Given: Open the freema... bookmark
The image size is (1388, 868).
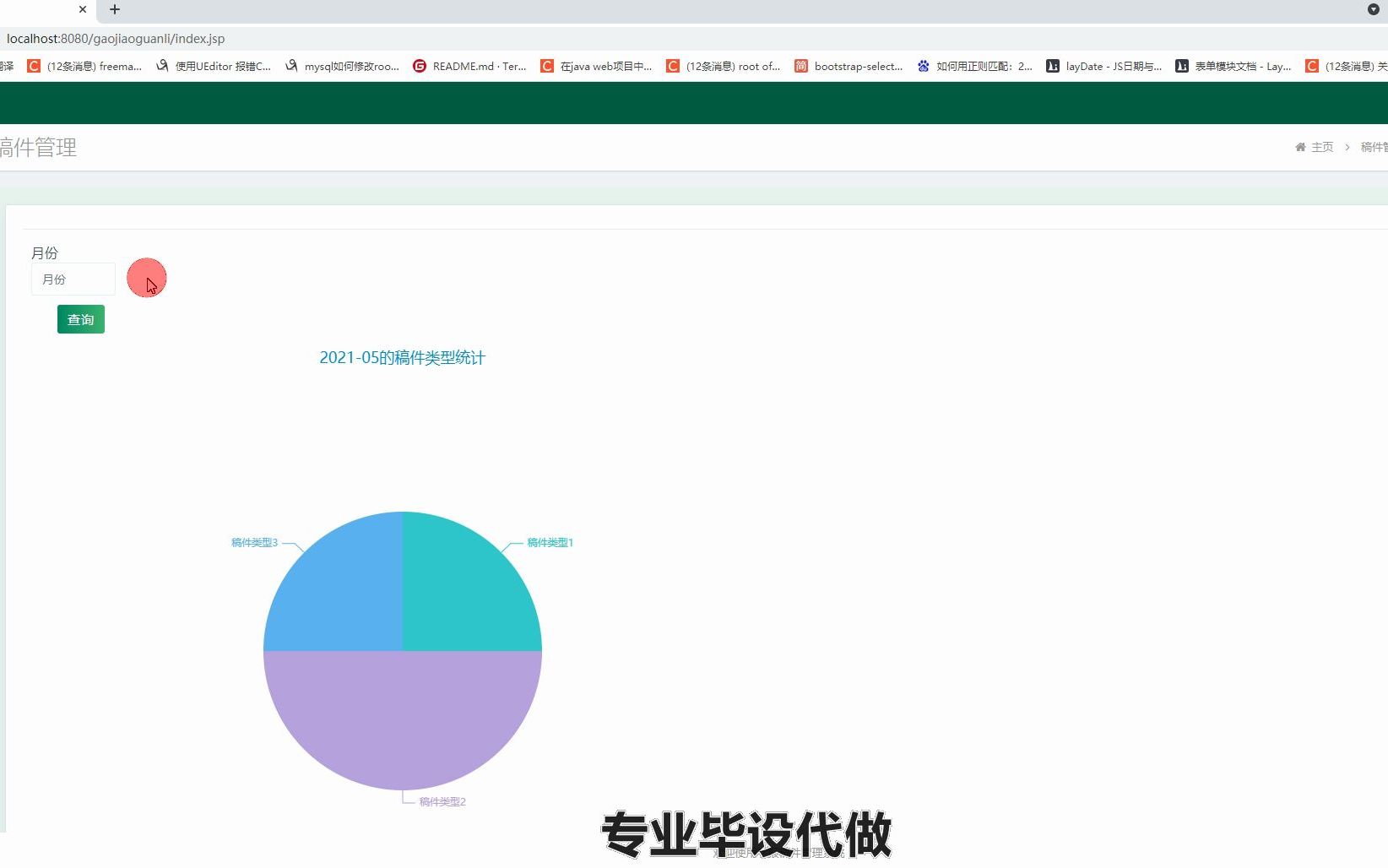Looking at the screenshot, I should [84, 66].
